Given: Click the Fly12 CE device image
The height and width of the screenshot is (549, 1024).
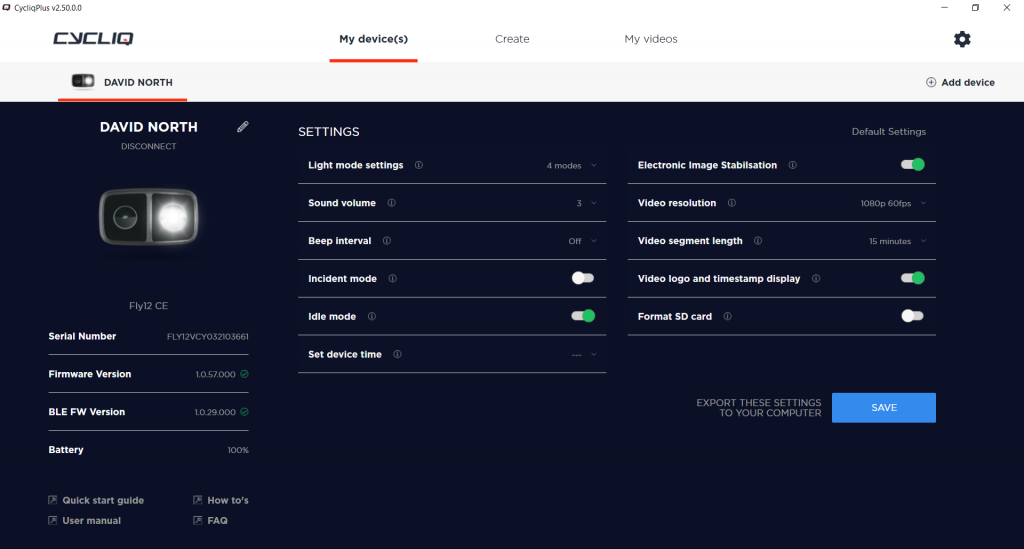Looking at the screenshot, I should [x=149, y=217].
